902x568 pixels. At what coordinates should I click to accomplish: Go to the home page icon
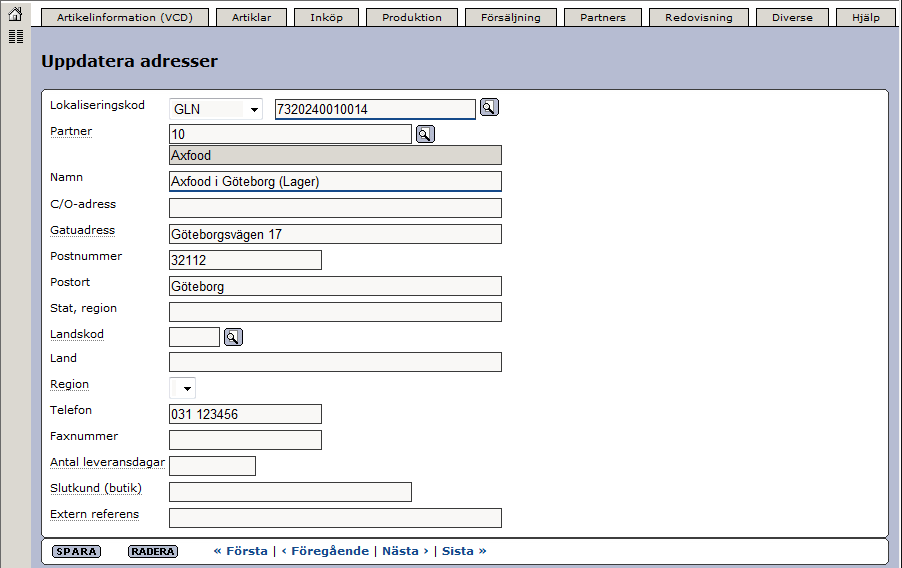[16, 14]
